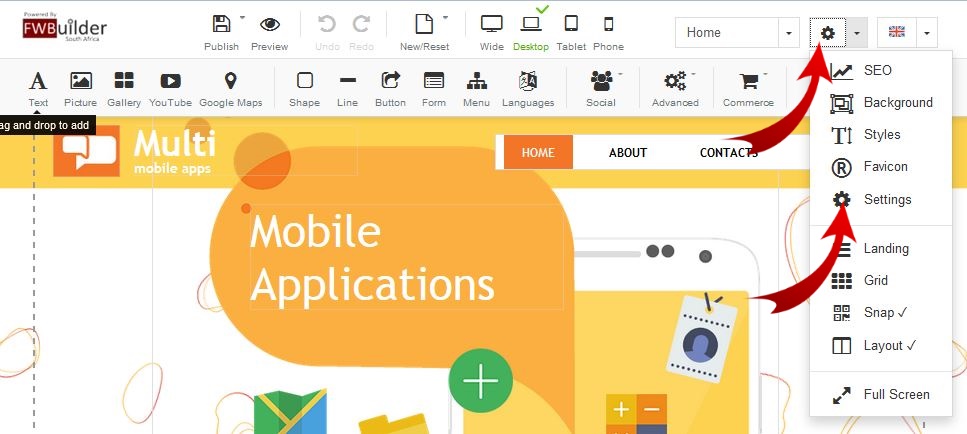Click the Redo arrow
Screen dimensions: 967x434
(361, 25)
